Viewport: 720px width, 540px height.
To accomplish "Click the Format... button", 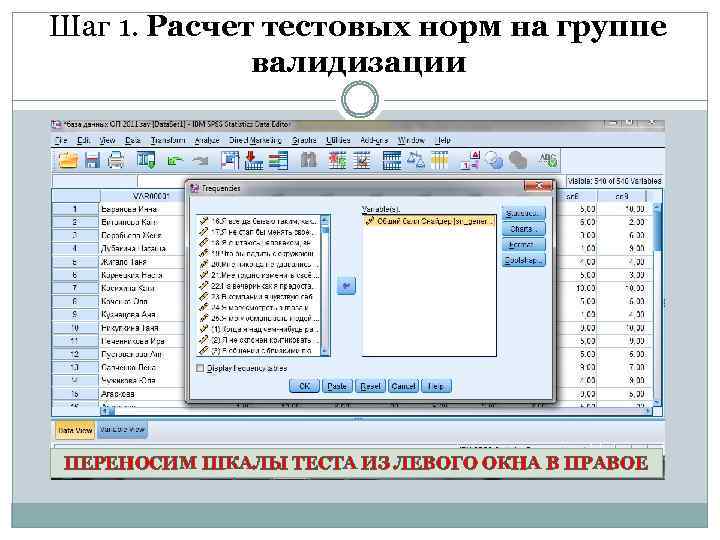I will [x=524, y=244].
